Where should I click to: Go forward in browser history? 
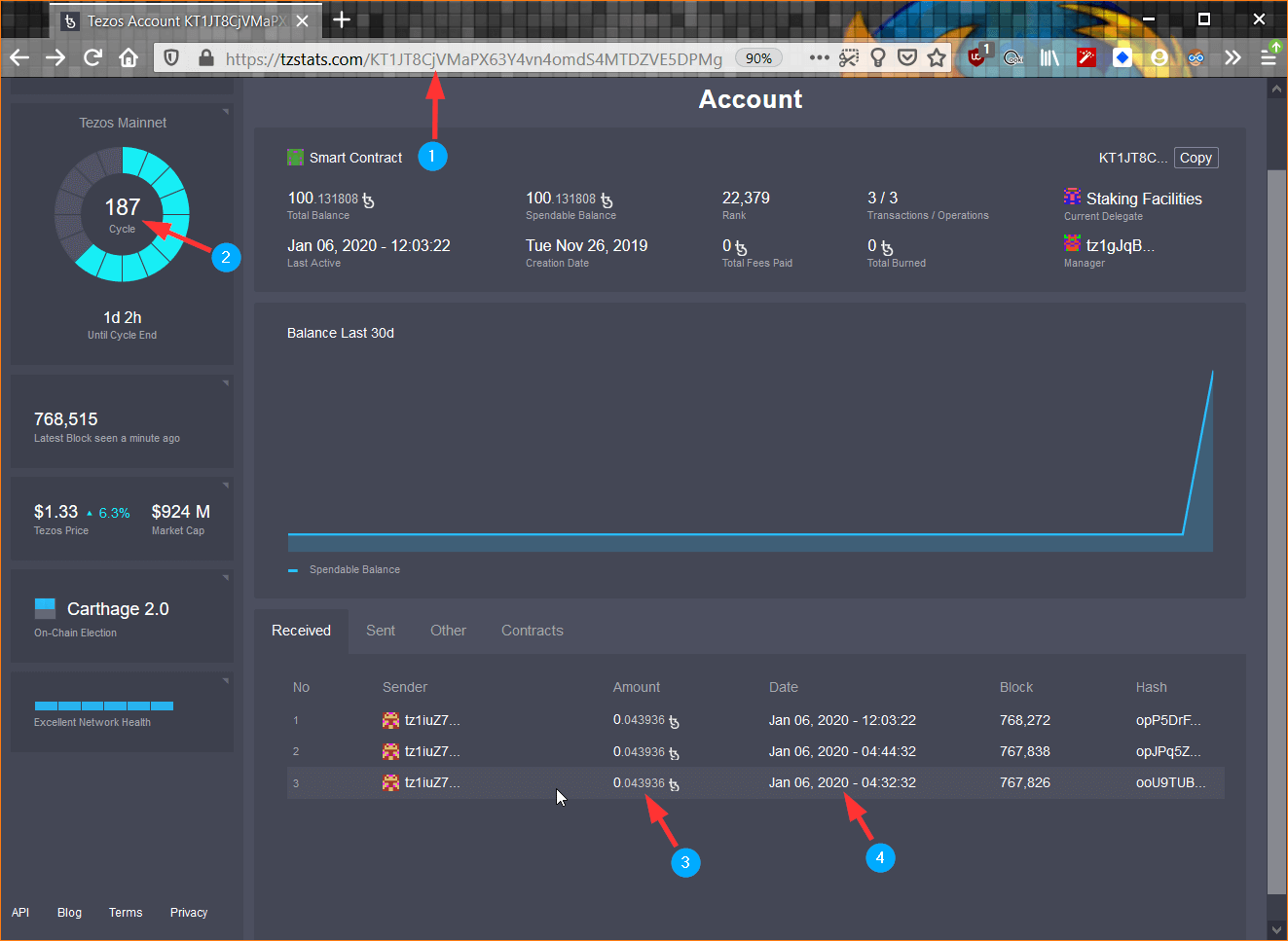[55, 58]
